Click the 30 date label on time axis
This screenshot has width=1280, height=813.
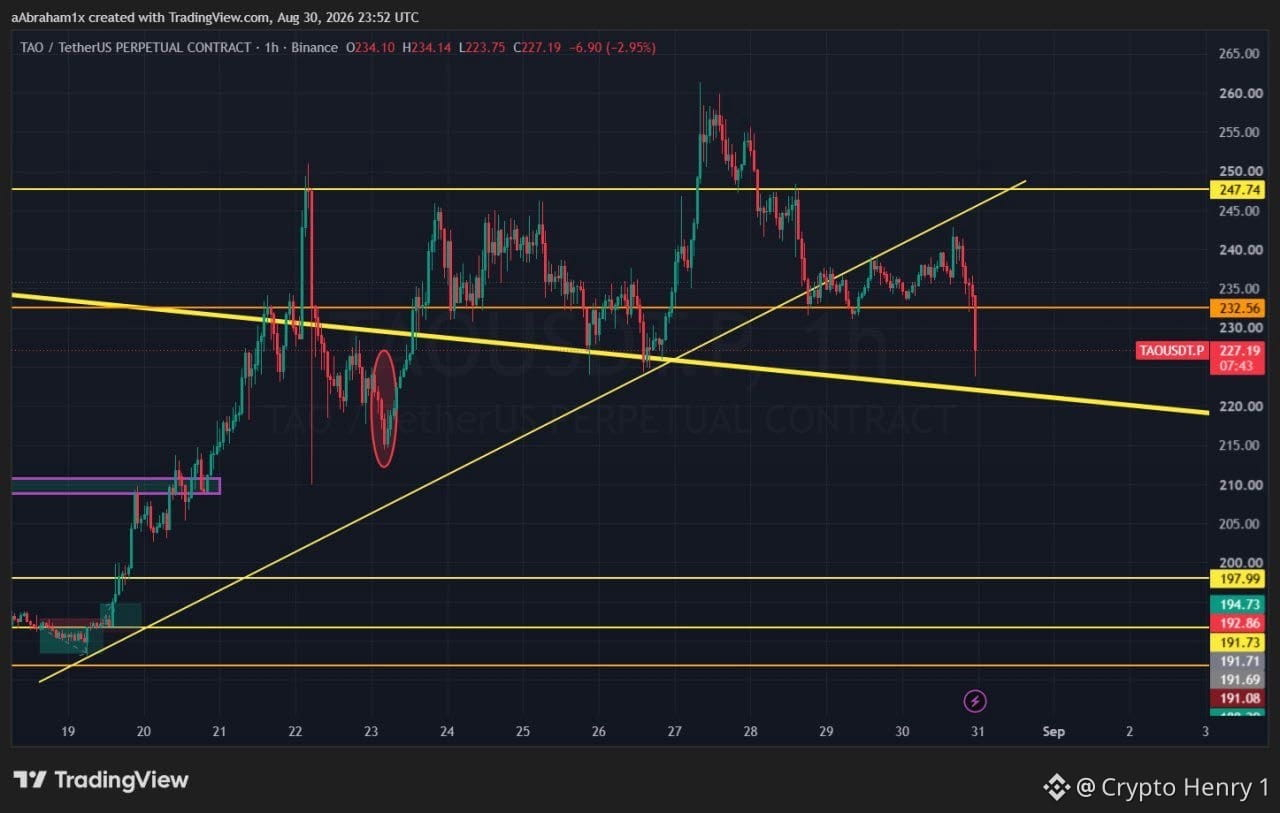pos(902,732)
